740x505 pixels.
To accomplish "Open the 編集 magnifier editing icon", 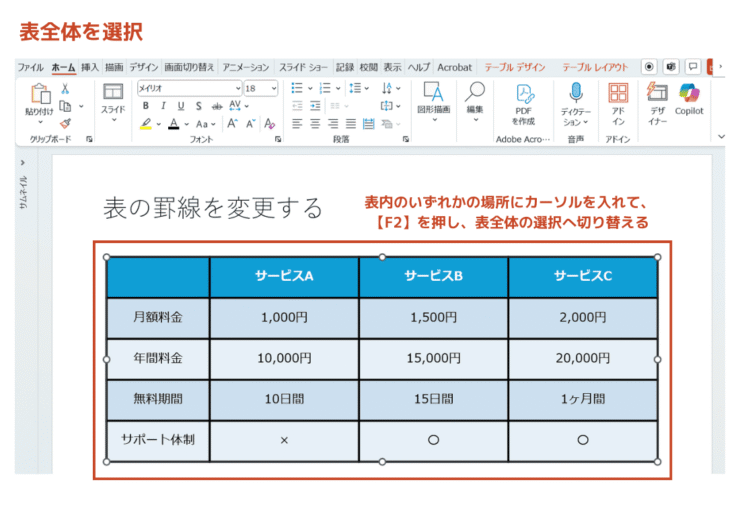I will pyautogui.click(x=475, y=92).
